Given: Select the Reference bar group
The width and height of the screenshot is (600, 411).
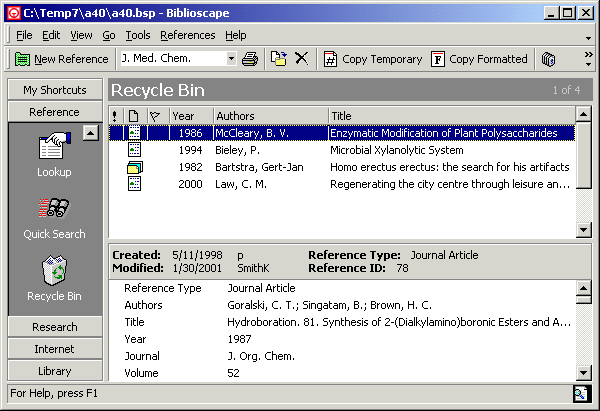Looking at the screenshot, I should click(55, 112).
